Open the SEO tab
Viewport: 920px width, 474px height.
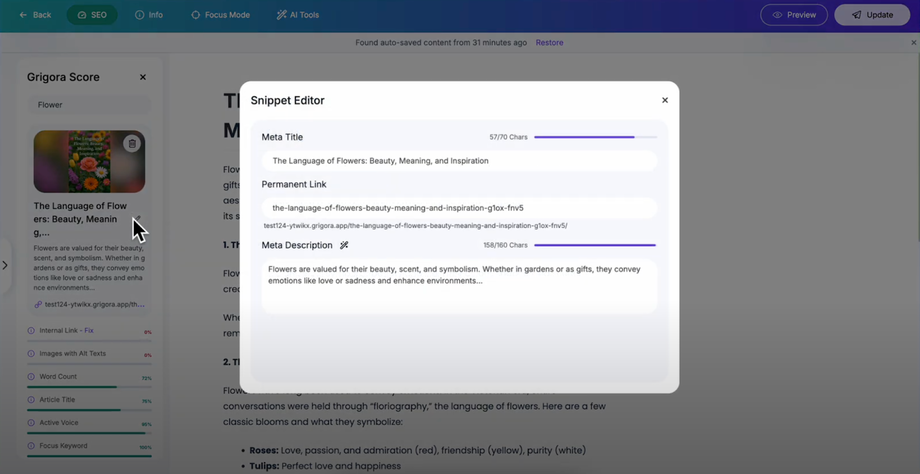92,15
